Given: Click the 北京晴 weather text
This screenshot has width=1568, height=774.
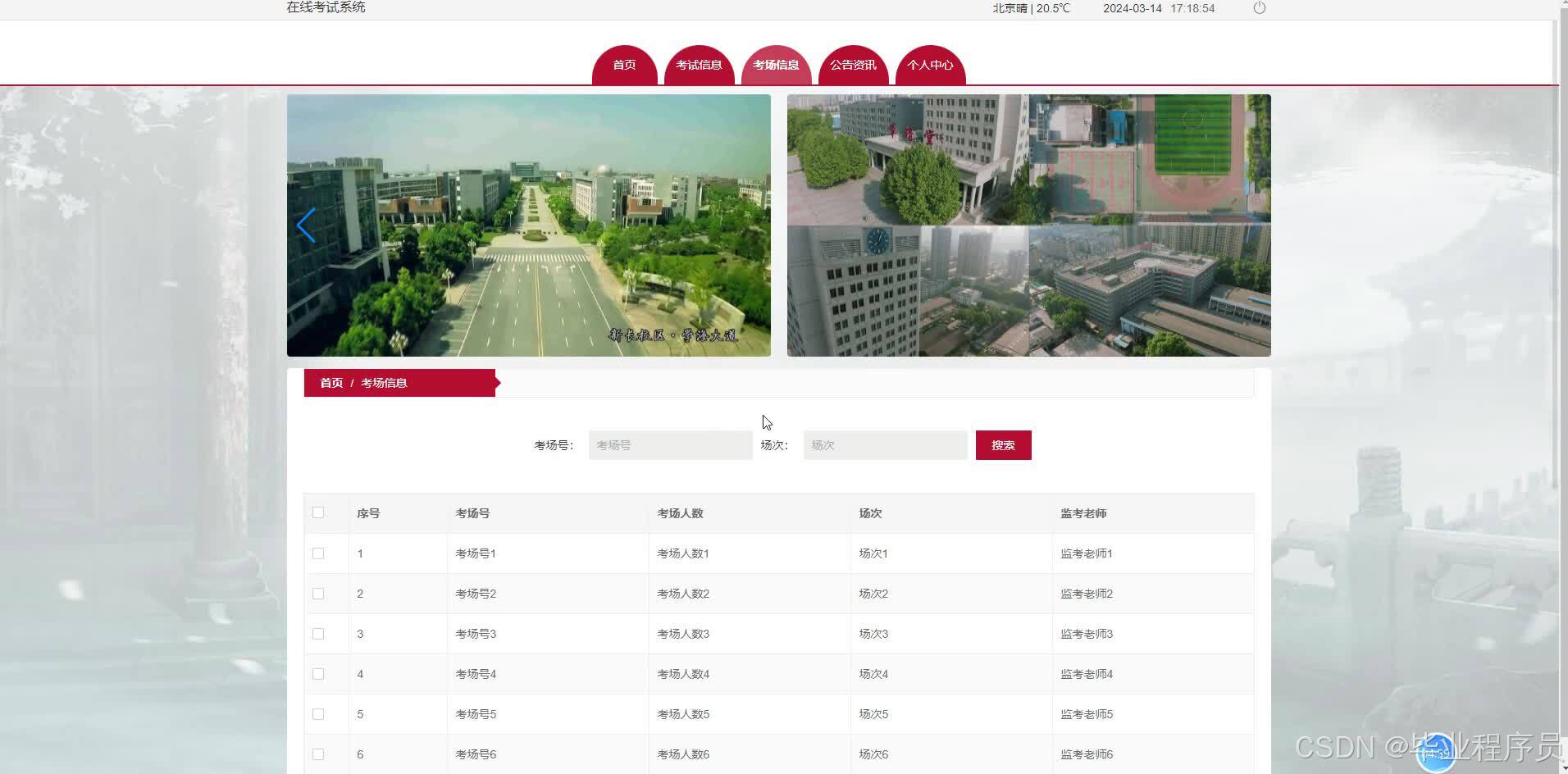Looking at the screenshot, I should click(1031, 8).
